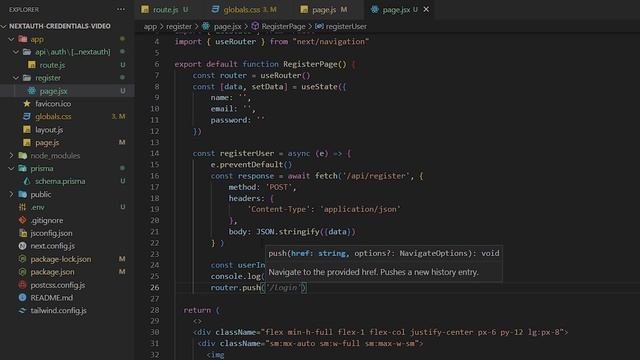Switch to the route.js editor tab
Image resolution: width=640 pixels, height=360 pixels.
(x=165, y=9)
